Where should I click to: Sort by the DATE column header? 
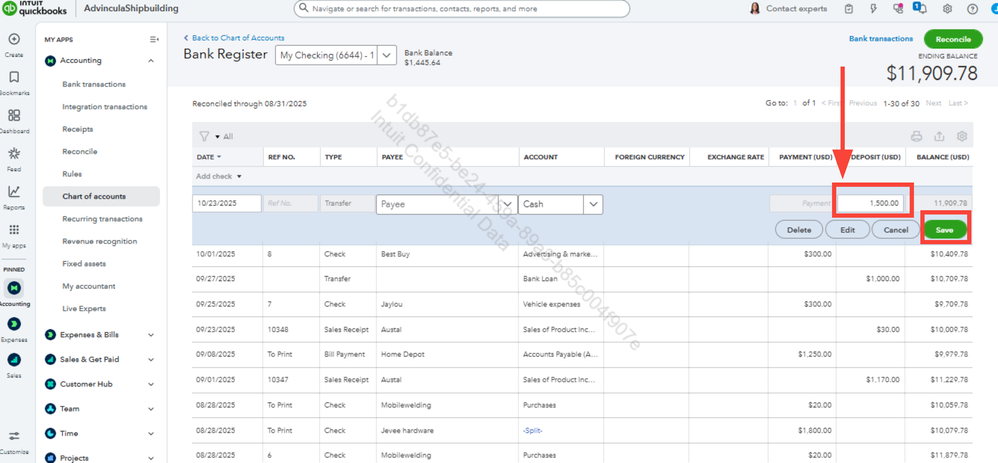point(209,157)
